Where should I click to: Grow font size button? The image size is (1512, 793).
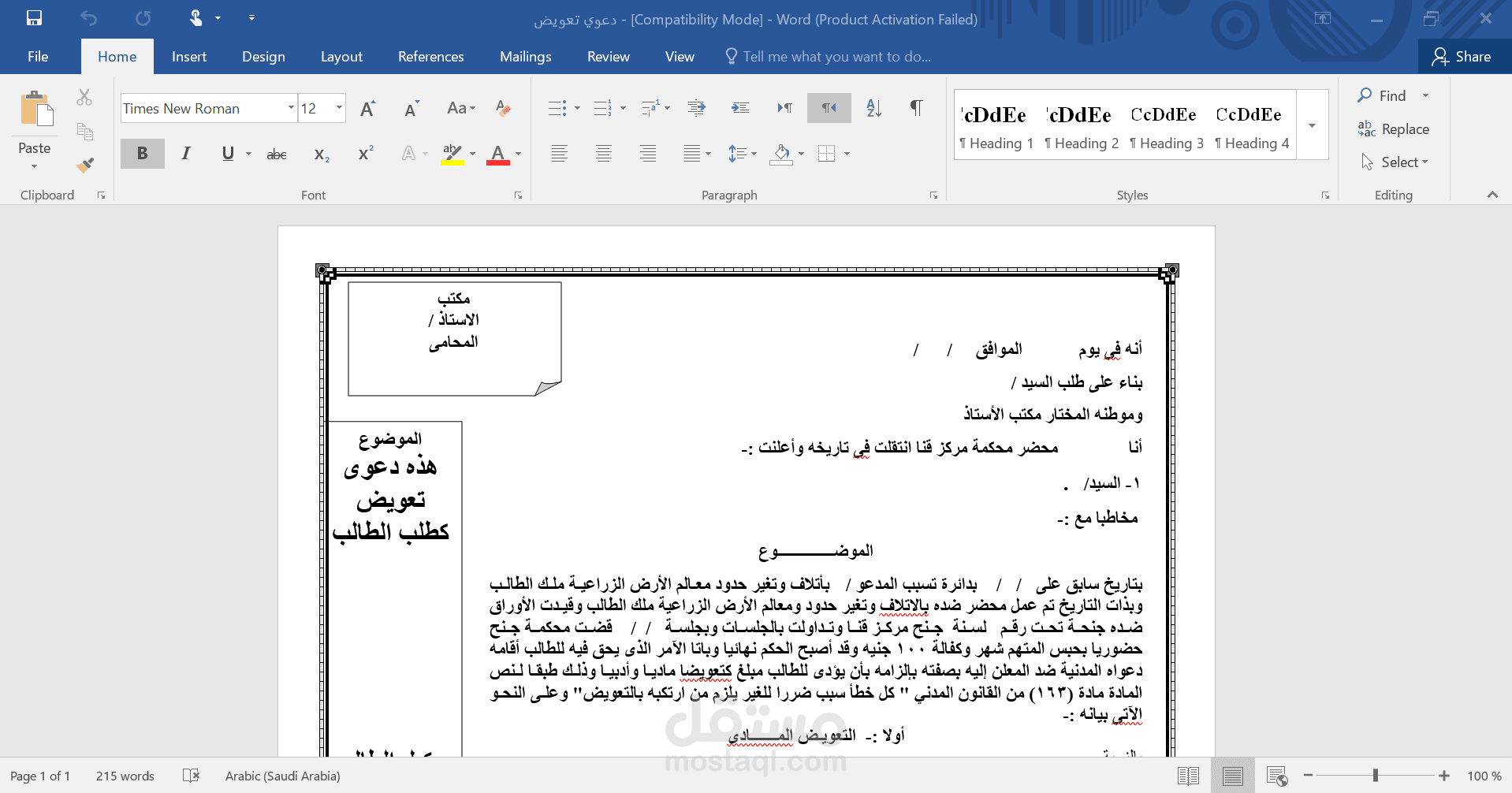pos(367,109)
